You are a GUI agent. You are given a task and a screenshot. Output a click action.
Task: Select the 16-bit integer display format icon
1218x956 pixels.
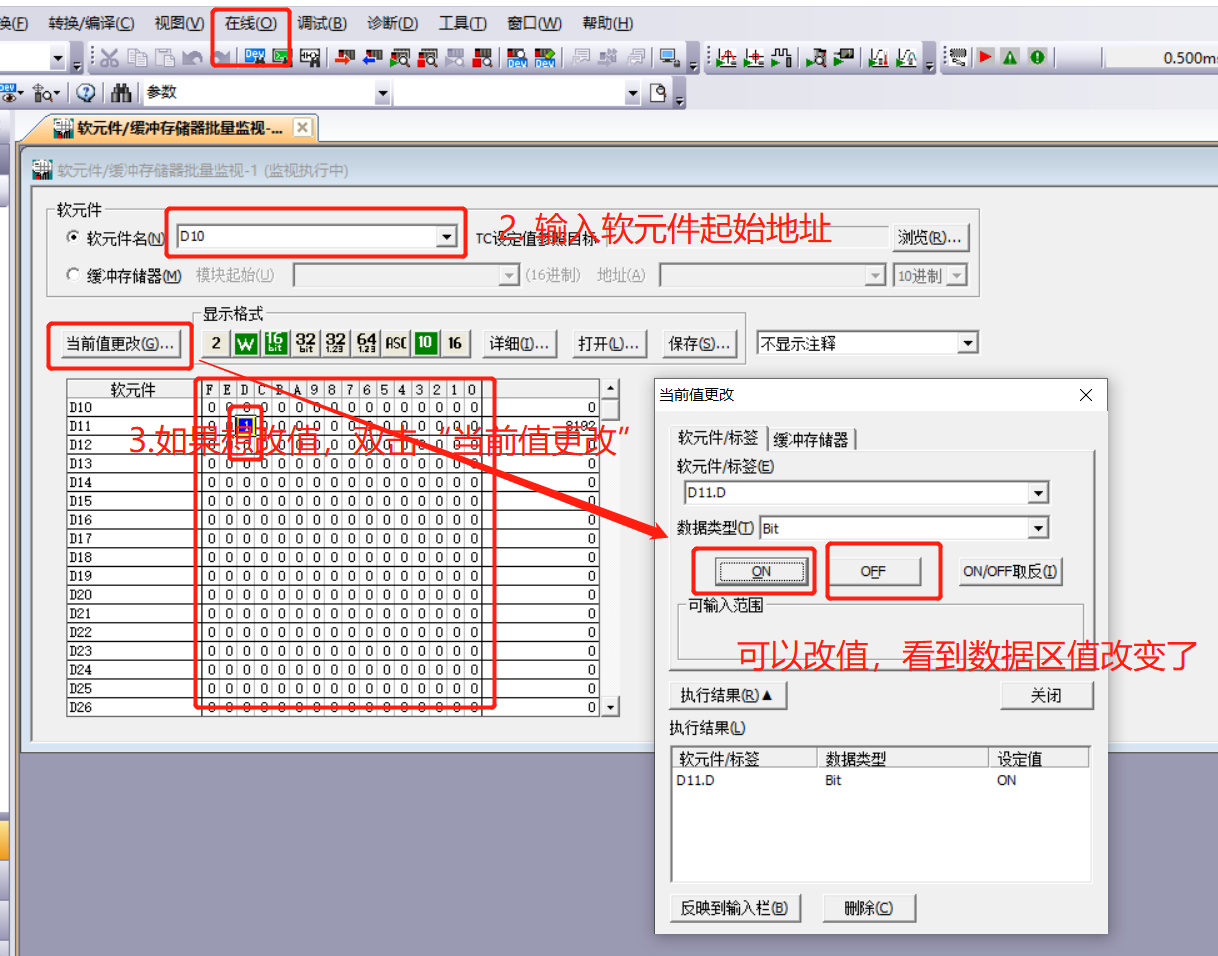[276, 344]
